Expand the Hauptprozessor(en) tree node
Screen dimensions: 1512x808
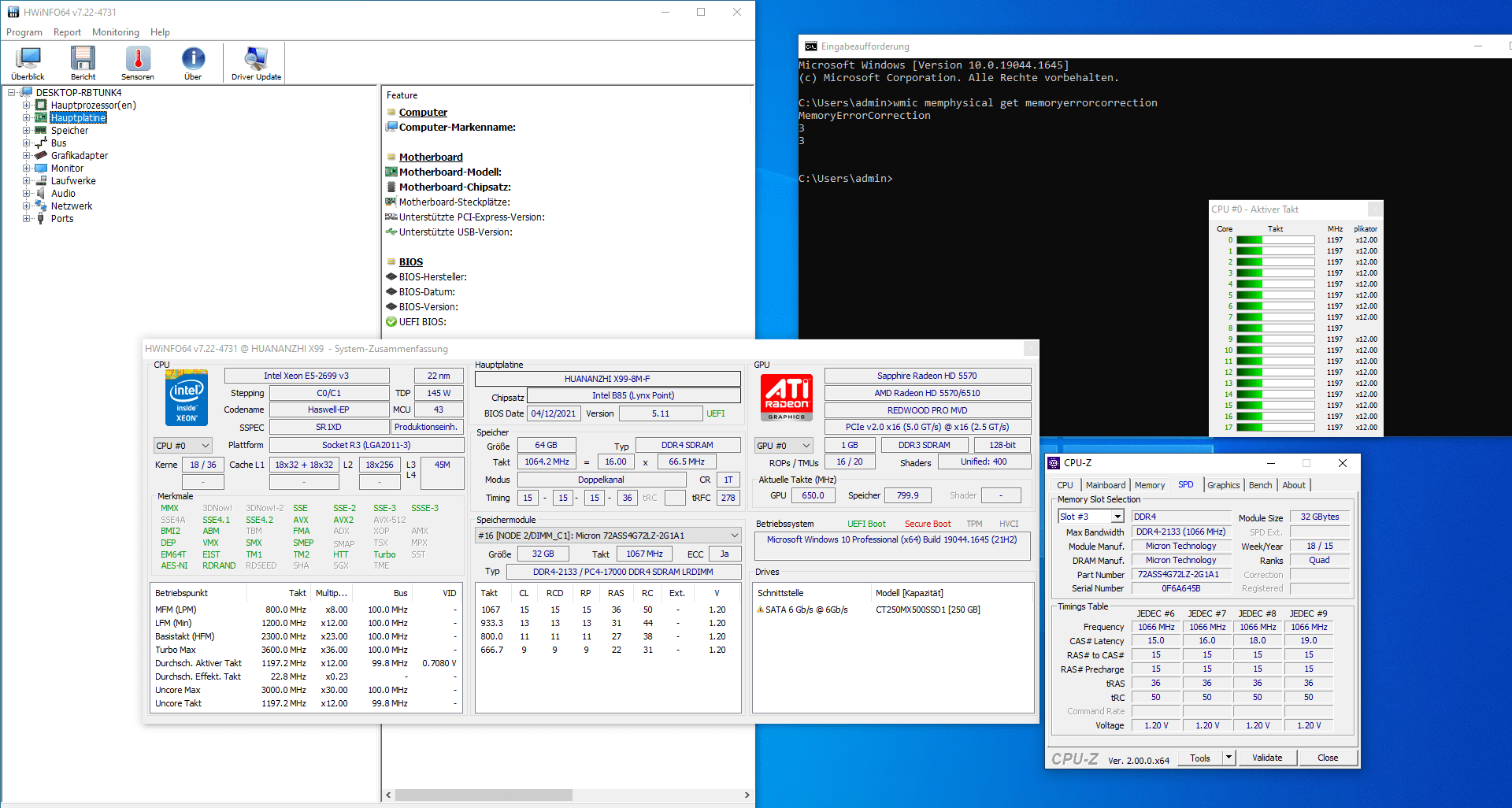pos(26,105)
